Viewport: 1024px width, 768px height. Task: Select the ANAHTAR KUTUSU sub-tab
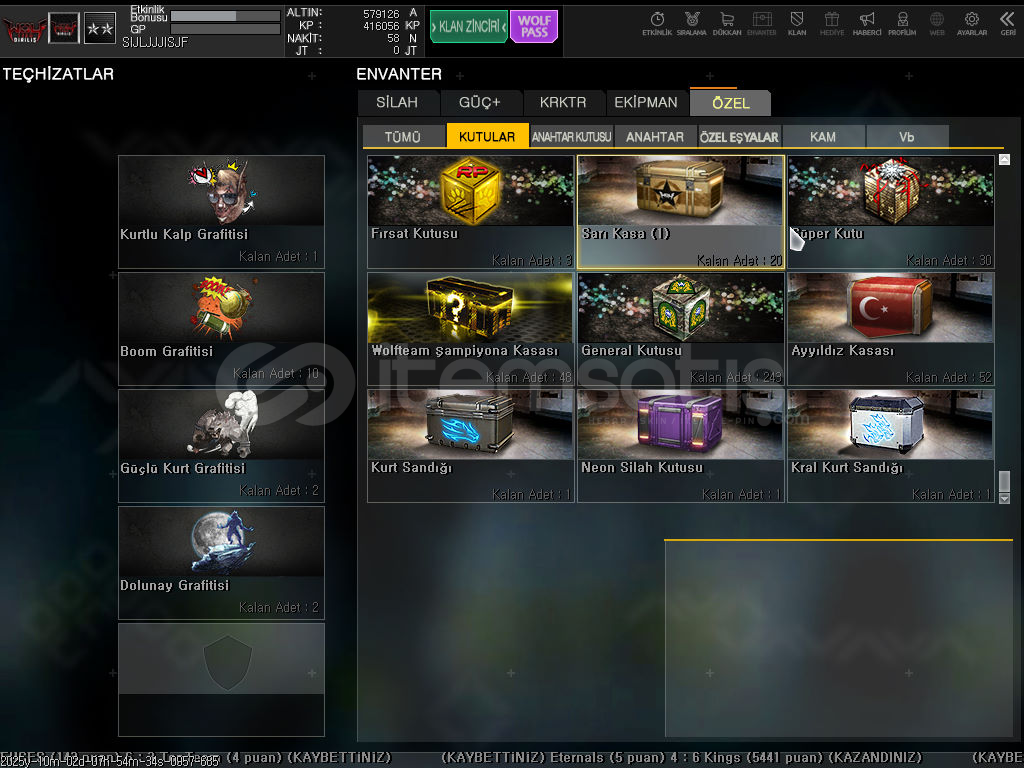(x=571, y=136)
